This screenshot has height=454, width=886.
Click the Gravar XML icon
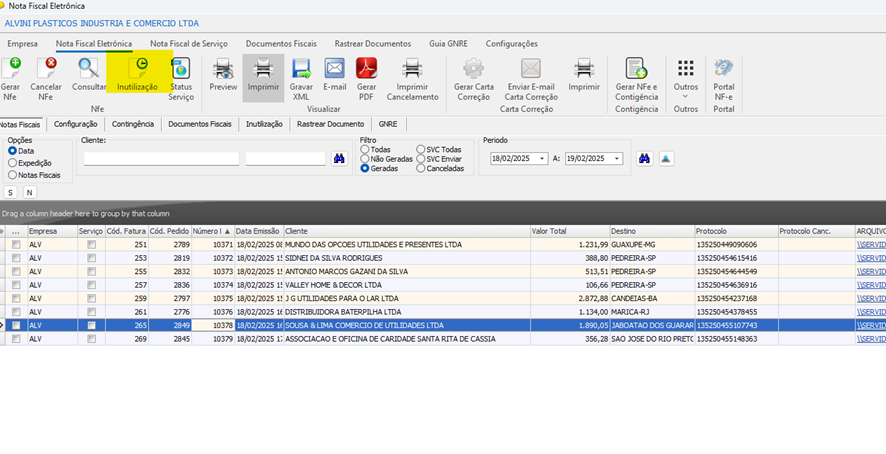click(301, 69)
